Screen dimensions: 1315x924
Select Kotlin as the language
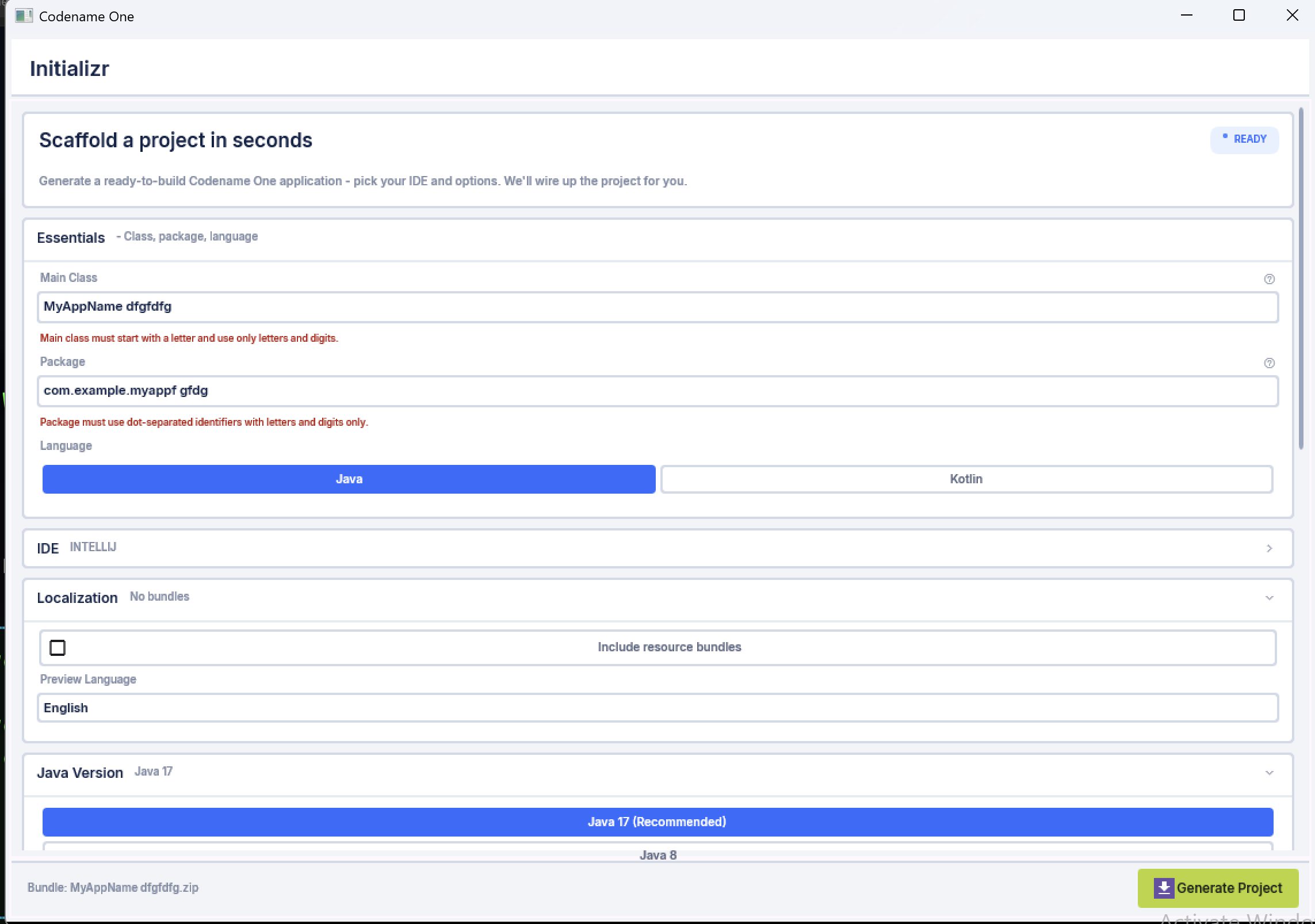click(966, 479)
